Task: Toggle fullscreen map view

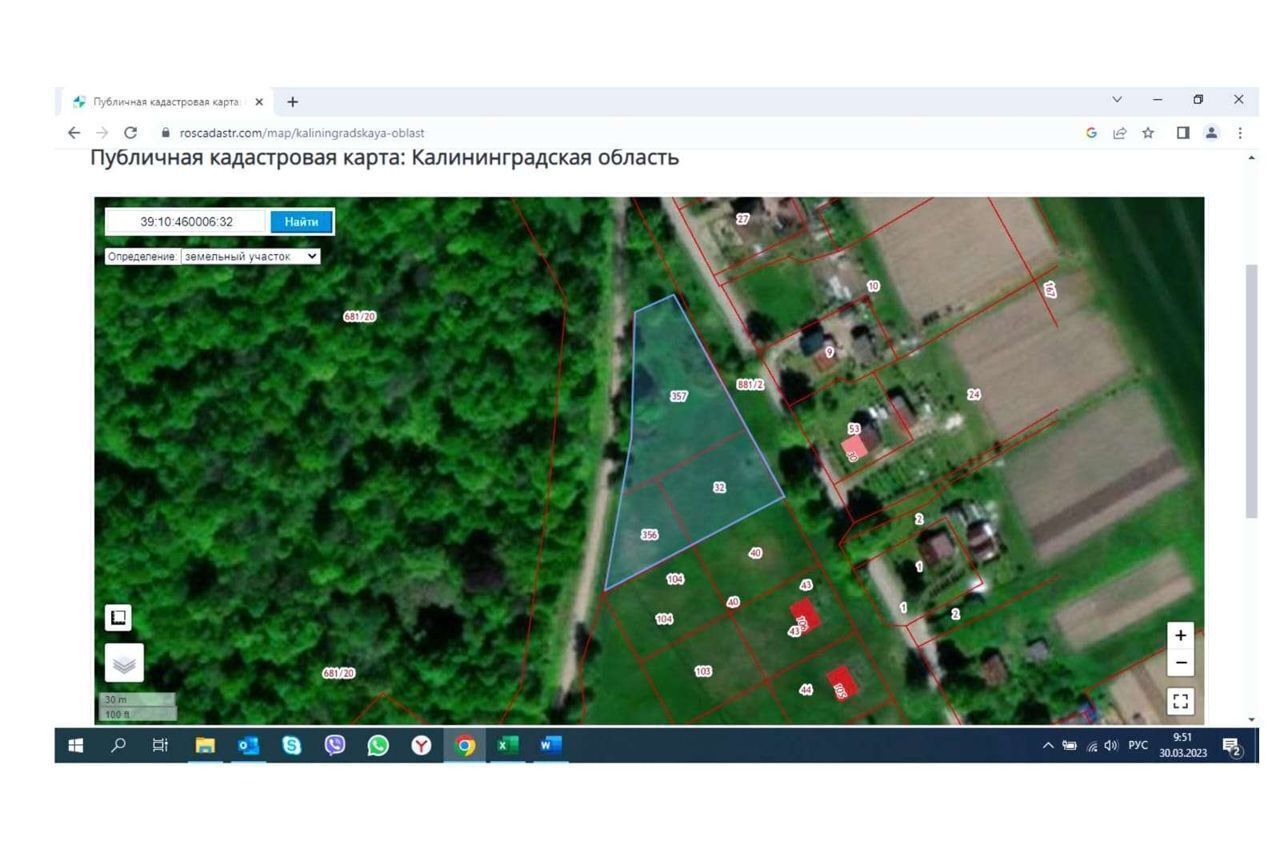Action: click(1180, 701)
